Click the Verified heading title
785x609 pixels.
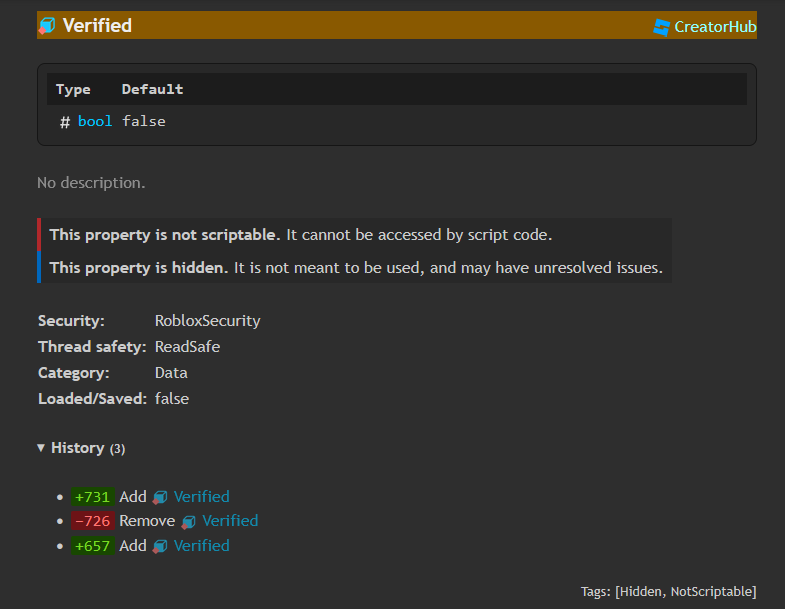click(x=97, y=26)
